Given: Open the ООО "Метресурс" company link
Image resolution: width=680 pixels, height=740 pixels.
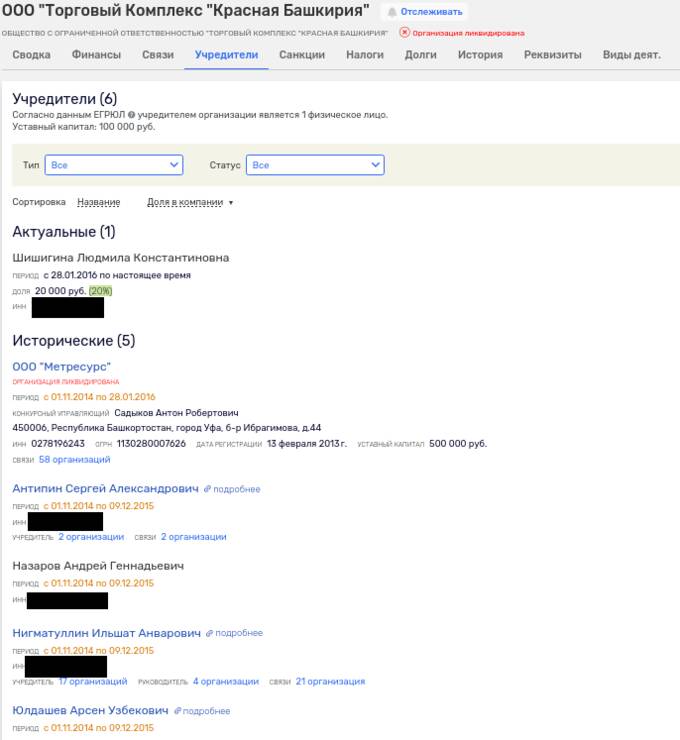Looking at the screenshot, I should [x=61, y=367].
